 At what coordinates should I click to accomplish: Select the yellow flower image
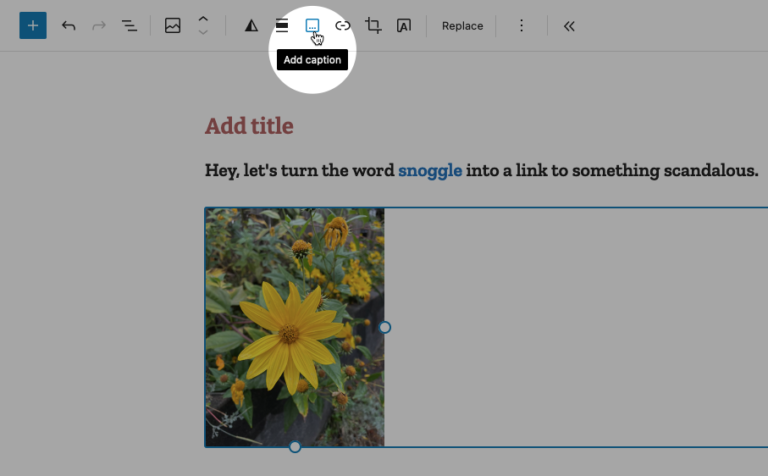(294, 327)
